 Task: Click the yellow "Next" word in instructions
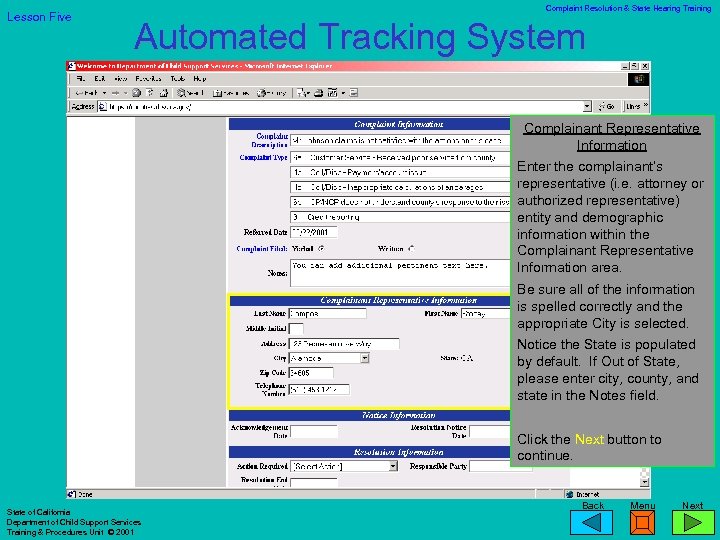(589, 439)
